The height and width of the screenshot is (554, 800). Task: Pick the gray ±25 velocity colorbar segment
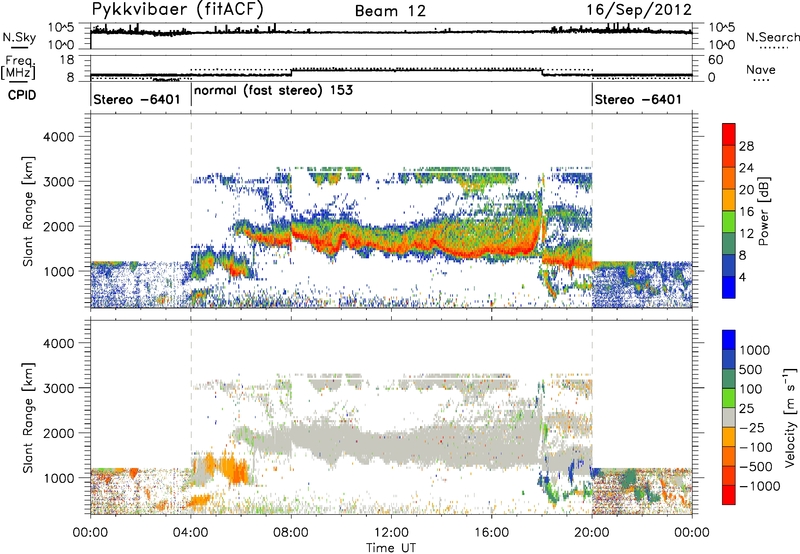click(x=729, y=417)
